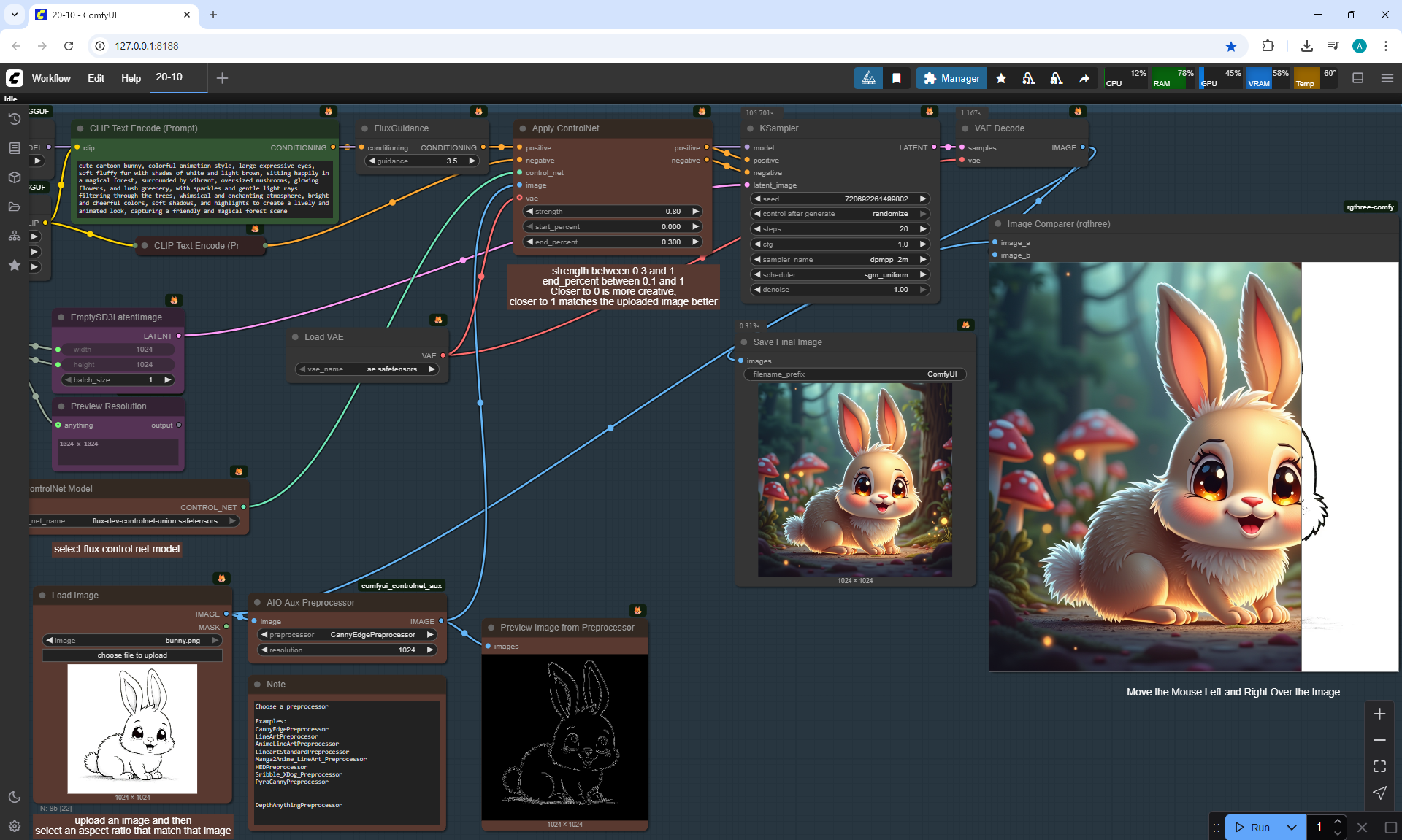The height and width of the screenshot is (840, 1402).
Task: Toggle the bottom panel icon
Action: [1357, 78]
